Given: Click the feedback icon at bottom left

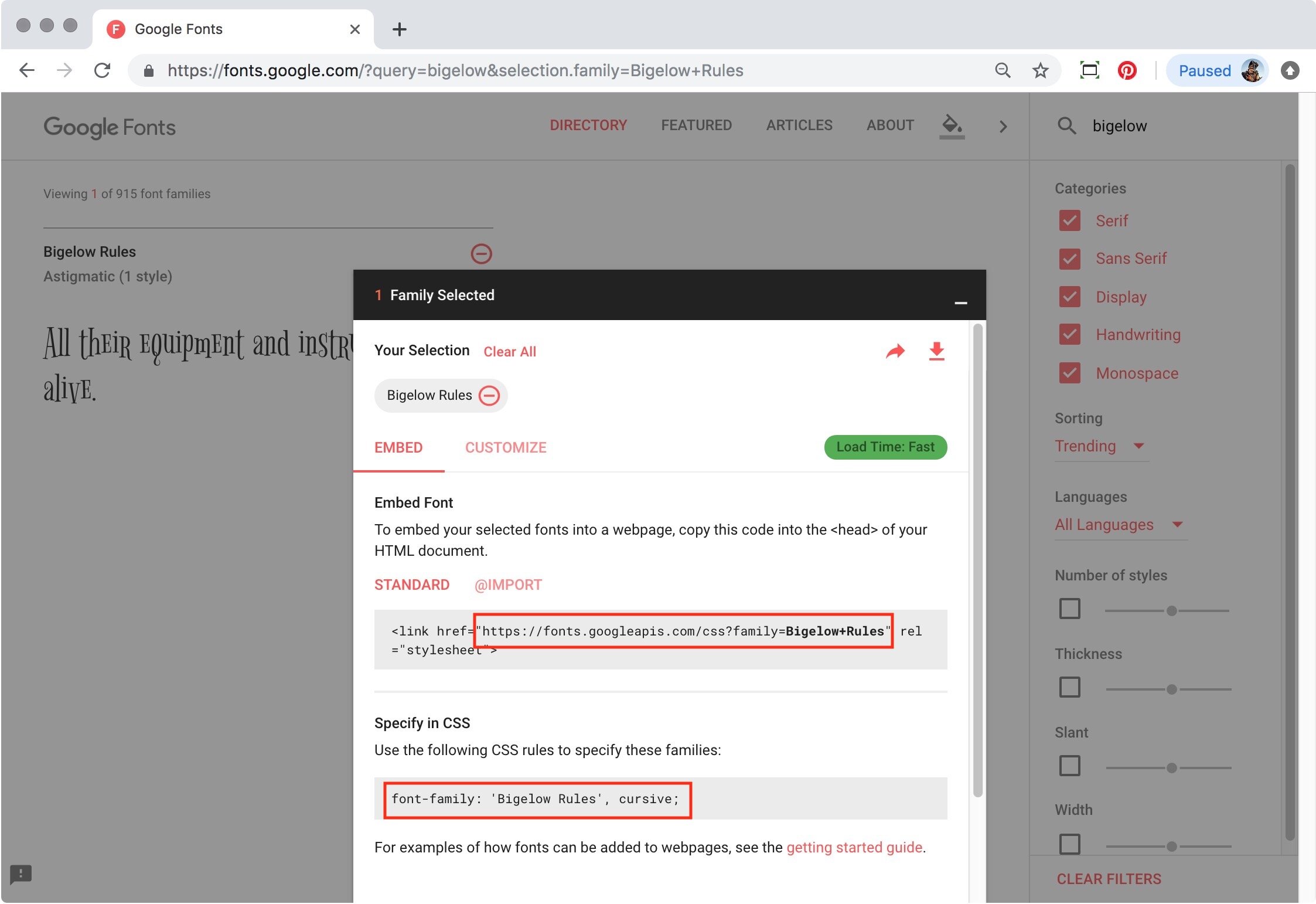Looking at the screenshot, I should (21, 874).
